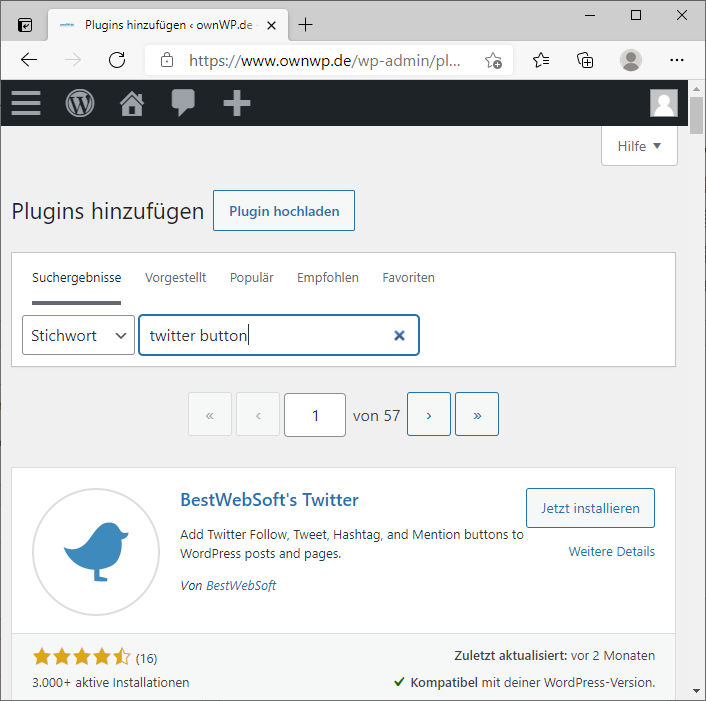The width and height of the screenshot is (706, 701).
Task: Click Plugin hochladen button
Action: pyautogui.click(x=284, y=211)
